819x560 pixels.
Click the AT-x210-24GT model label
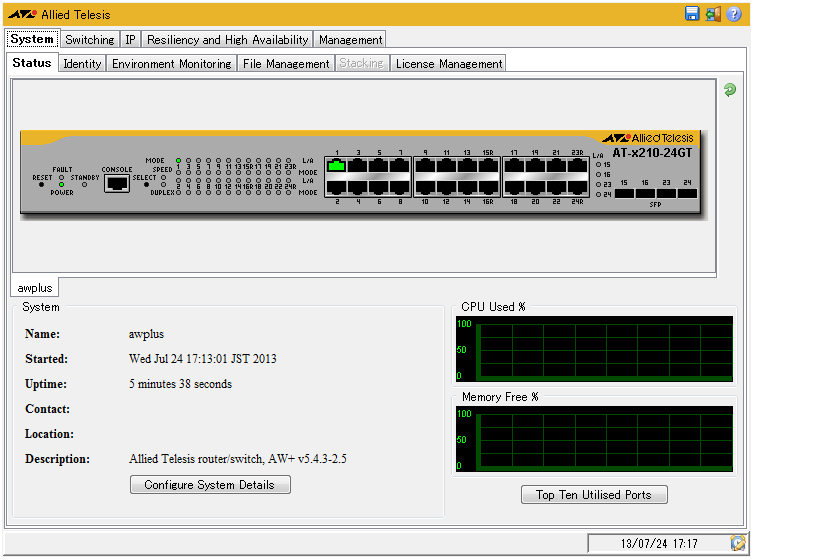652,153
